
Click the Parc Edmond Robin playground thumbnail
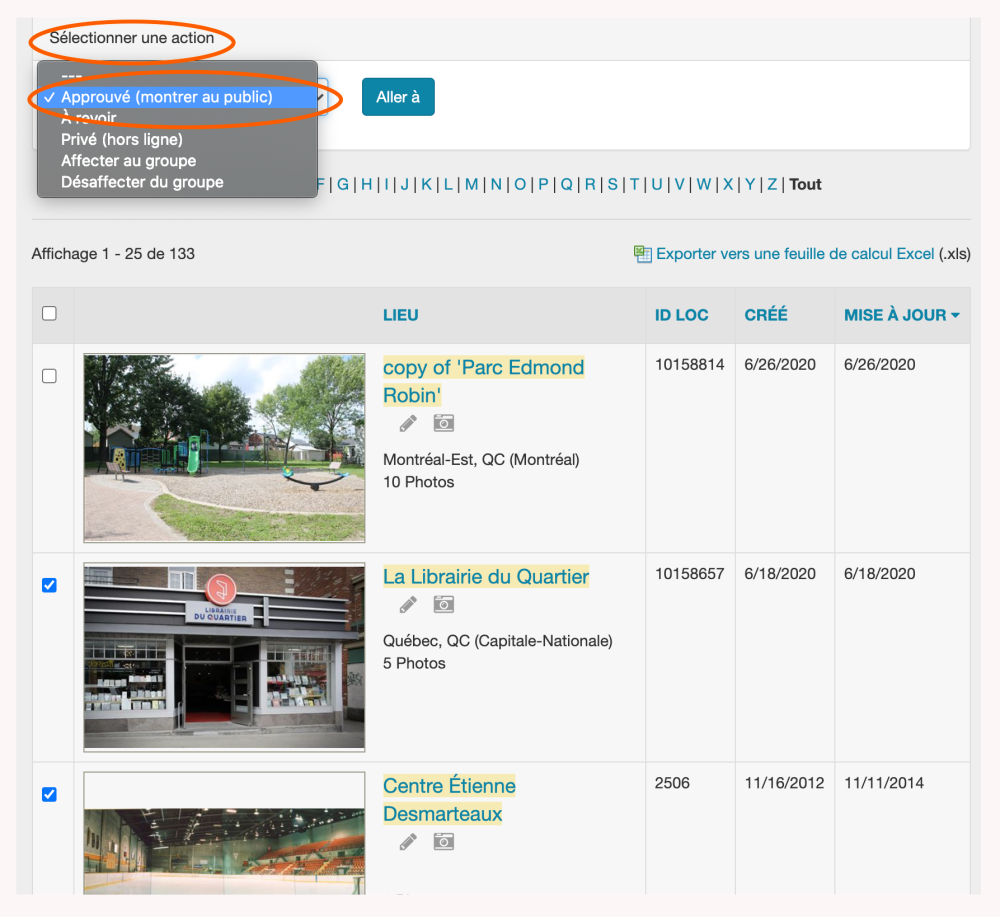click(x=224, y=448)
